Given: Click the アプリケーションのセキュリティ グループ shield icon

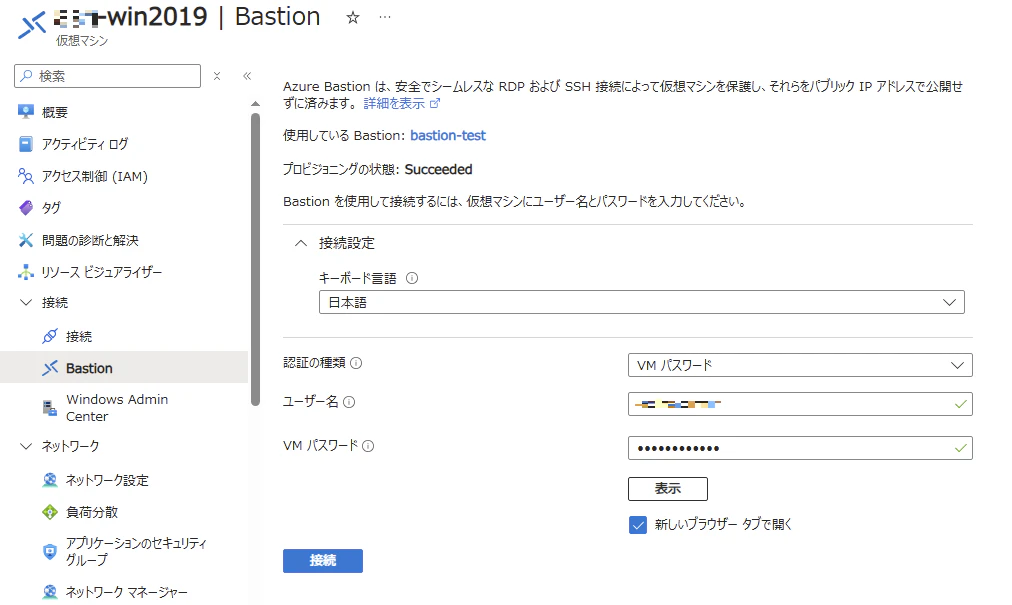Looking at the screenshot, I should pyautogui.click(x=50, y=551).
